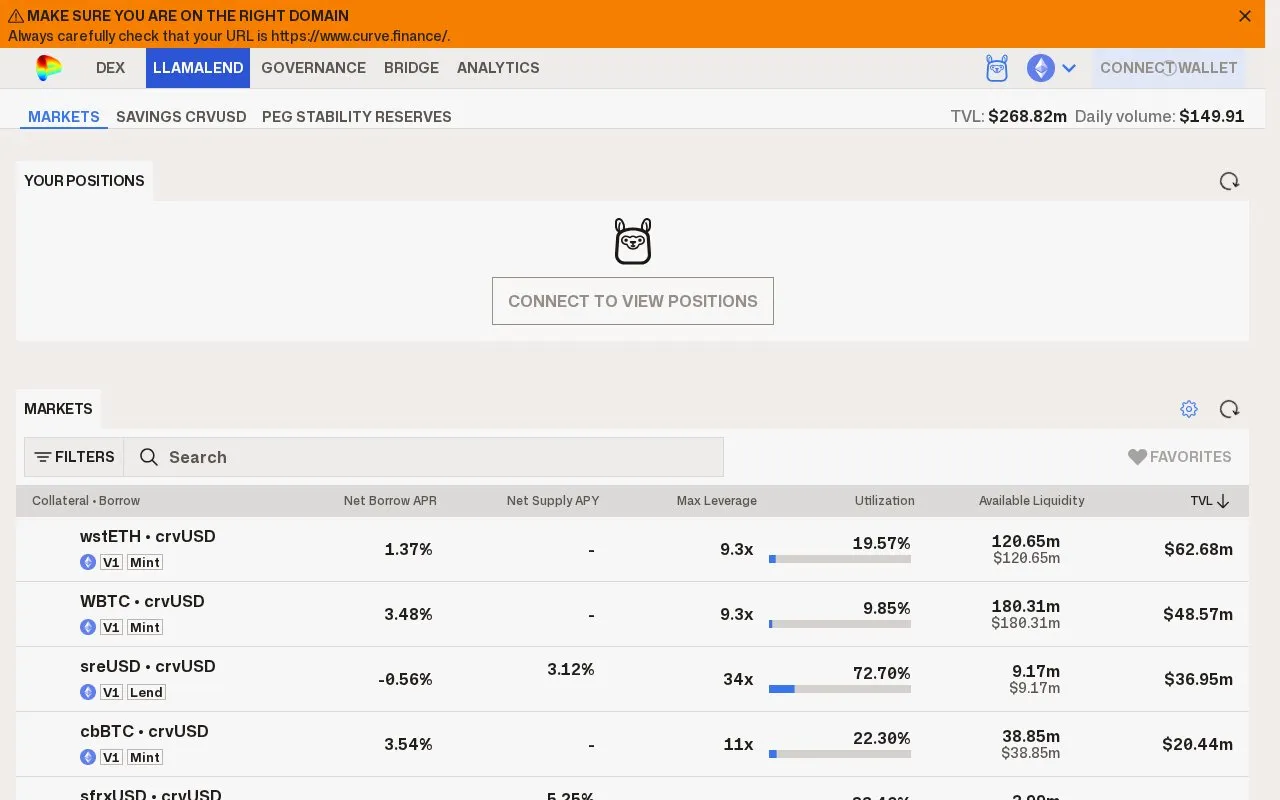The height and width of the screenshot is (800, 1280).
Task: Click CONNECT TO VIEW POSITIONS button
Action: tap(633, 301)
